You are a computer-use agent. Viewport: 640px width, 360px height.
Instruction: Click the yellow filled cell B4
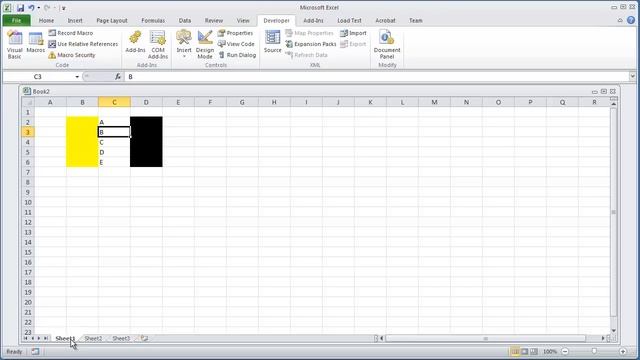click(82, 142)
